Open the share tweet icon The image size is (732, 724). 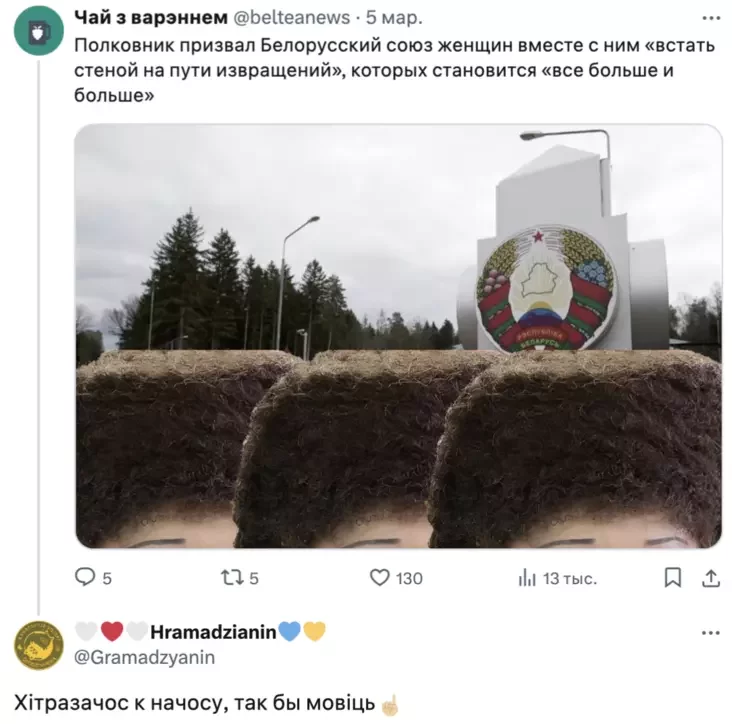(711, 578)
